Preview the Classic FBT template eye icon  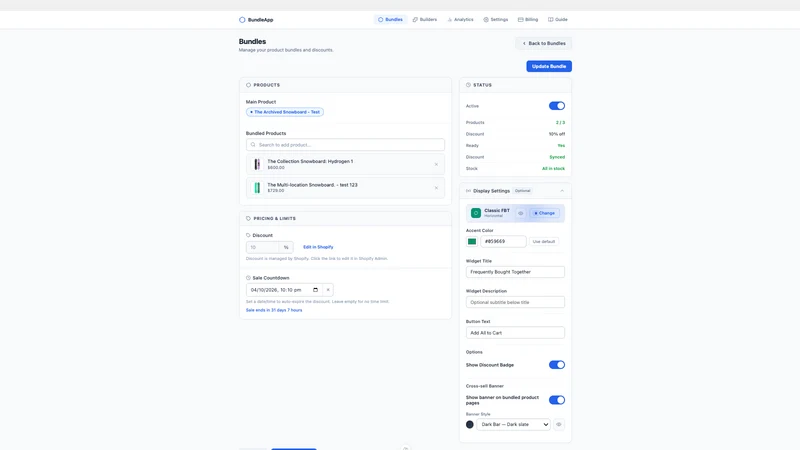(x=520, y=213)
